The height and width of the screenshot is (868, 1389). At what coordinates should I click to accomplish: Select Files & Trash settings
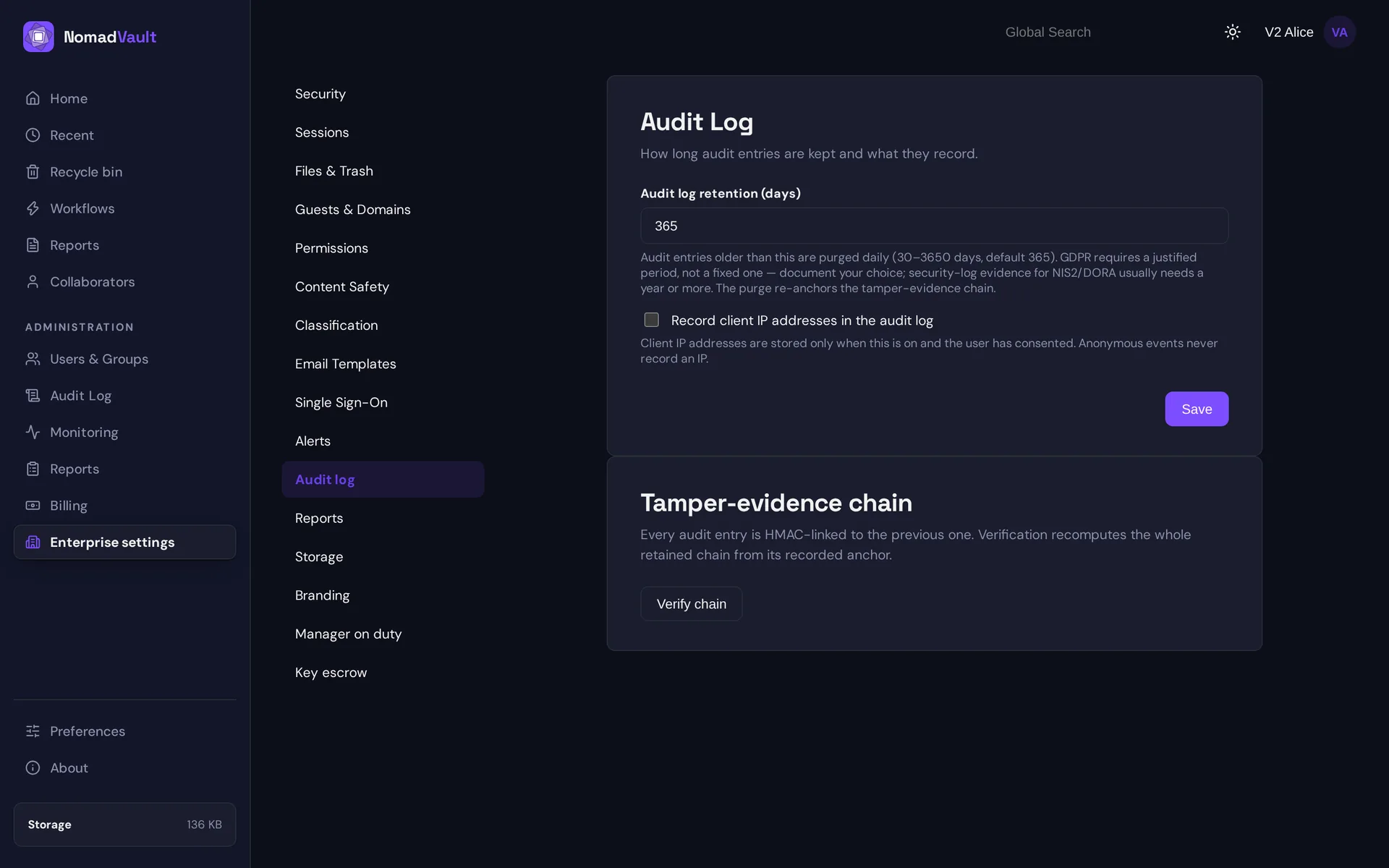pos(383,171)
